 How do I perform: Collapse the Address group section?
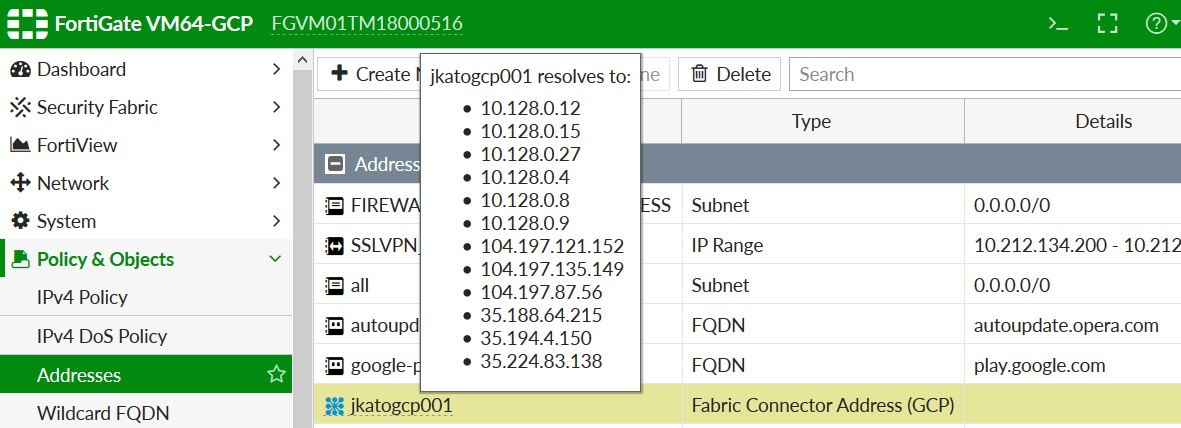(336, 164)
